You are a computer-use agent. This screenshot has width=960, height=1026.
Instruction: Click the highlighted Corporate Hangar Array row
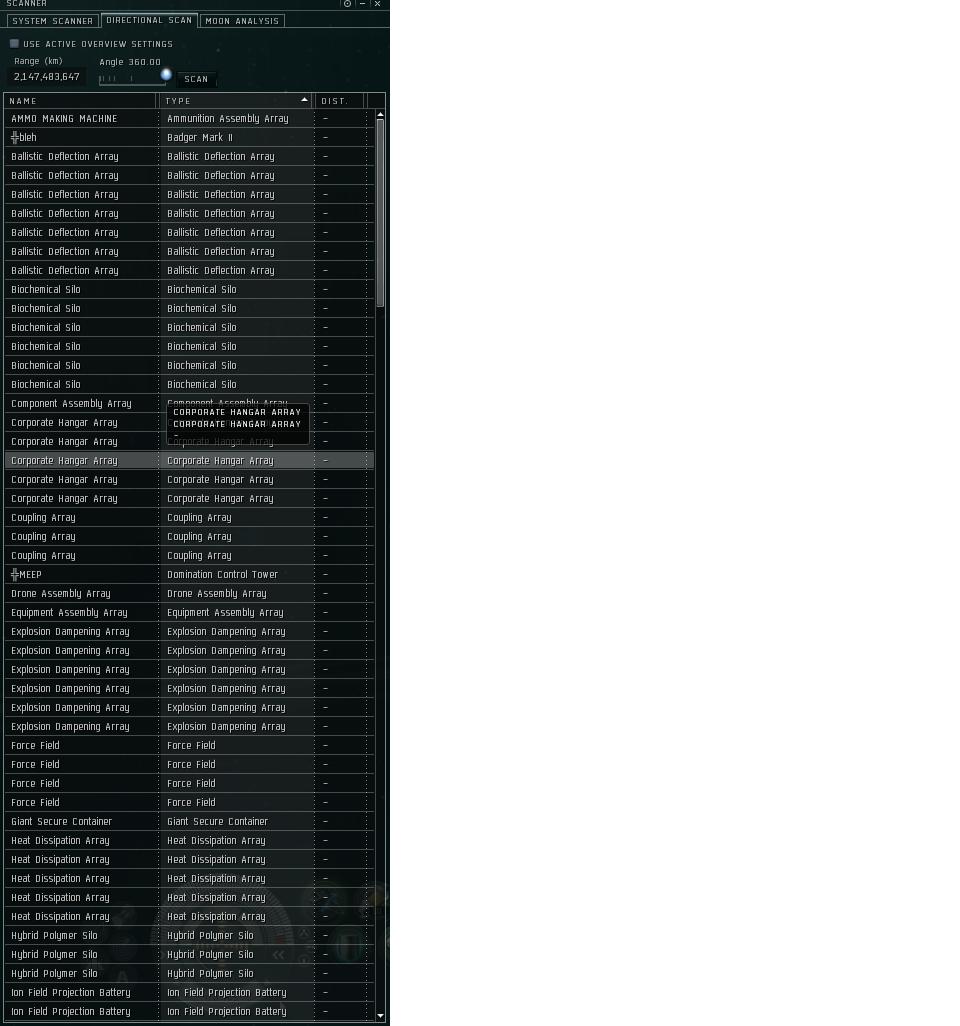(190, 461)
